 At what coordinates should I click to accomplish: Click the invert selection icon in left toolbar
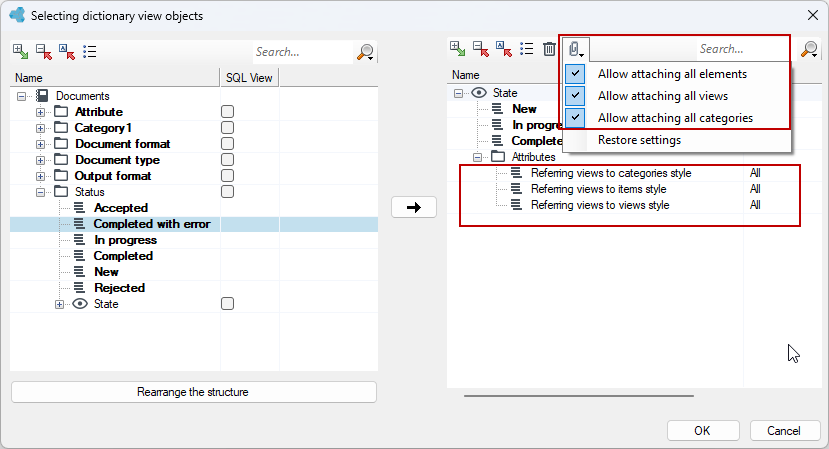click(67, 51)
